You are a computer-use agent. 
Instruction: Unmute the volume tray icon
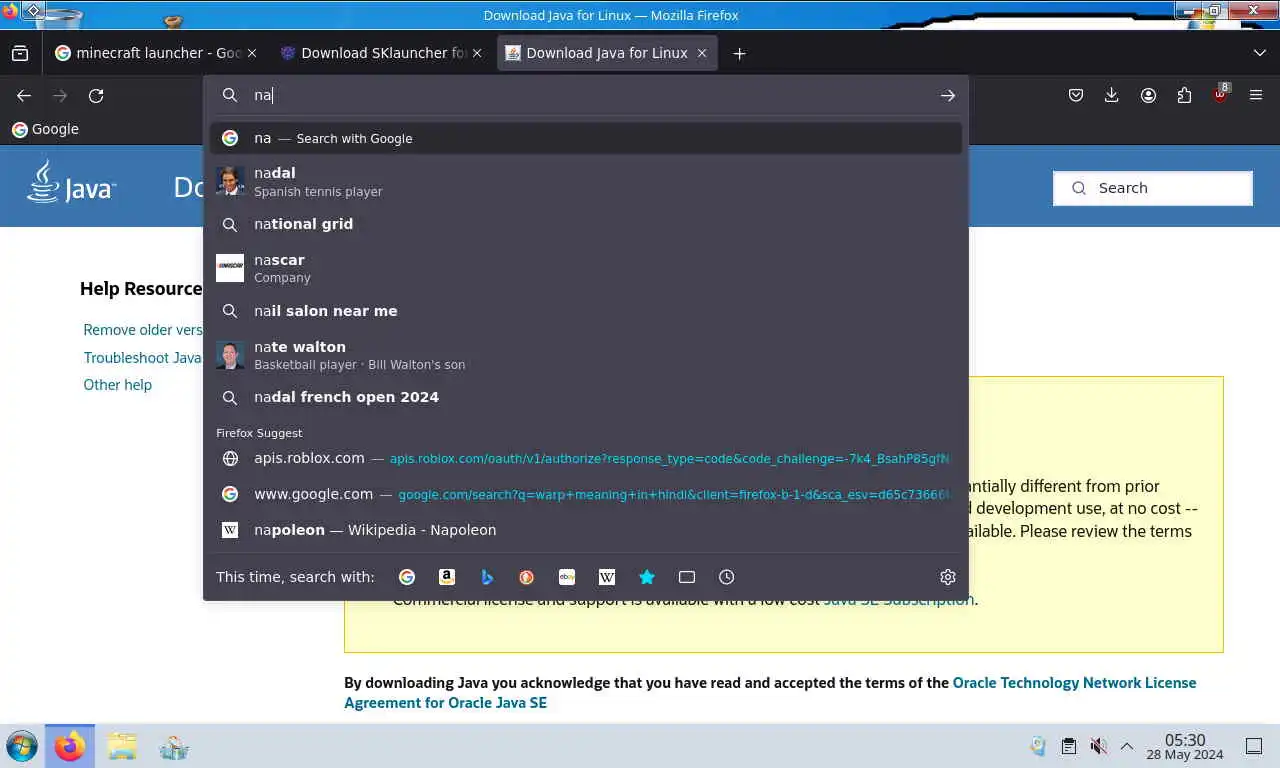click(1098, 746)
